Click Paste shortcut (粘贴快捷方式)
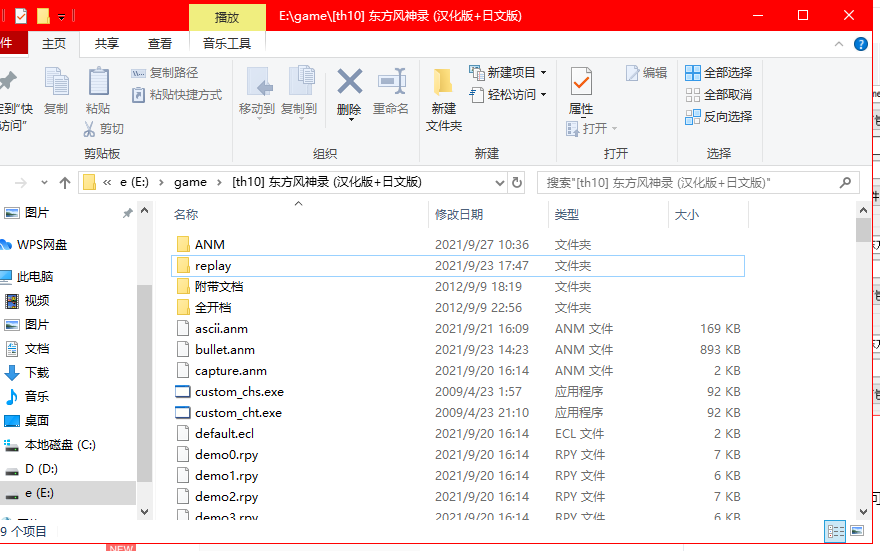This screenshot has height=551, width=880. point(177,95)
